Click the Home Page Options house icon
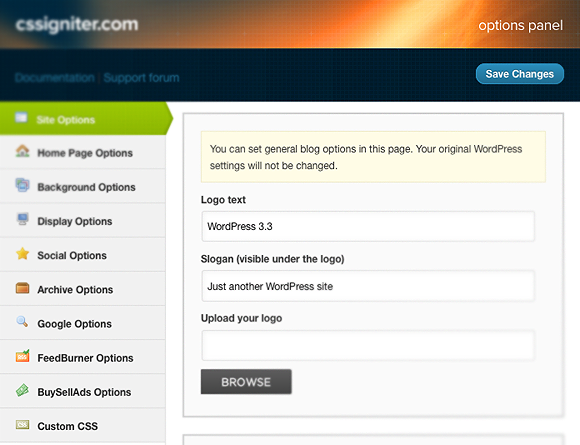Viewport: 580px width, 445px height. coord(22,151)
